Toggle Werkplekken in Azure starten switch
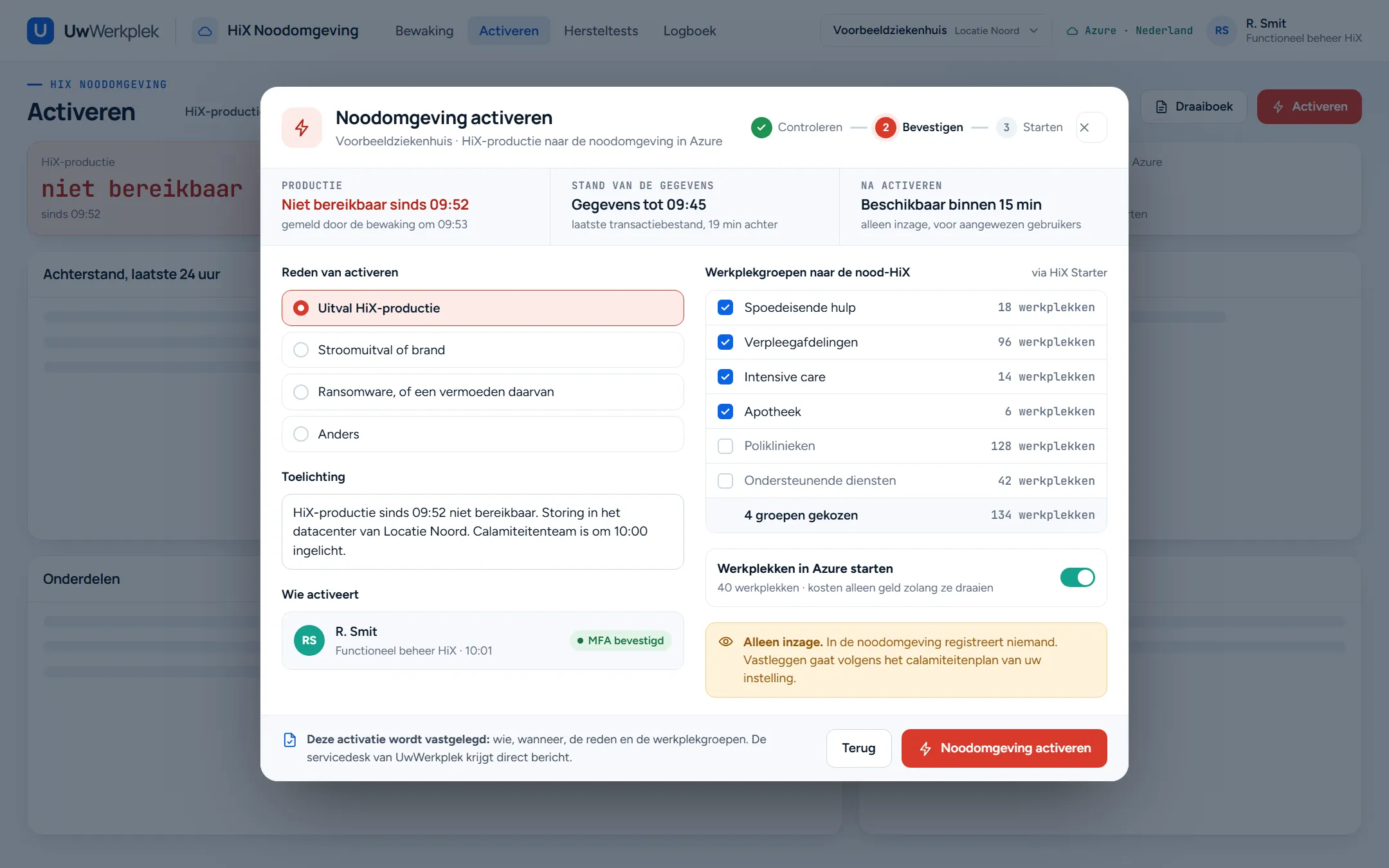This screenshot has width=1389, height=868. click(1078, 577)
